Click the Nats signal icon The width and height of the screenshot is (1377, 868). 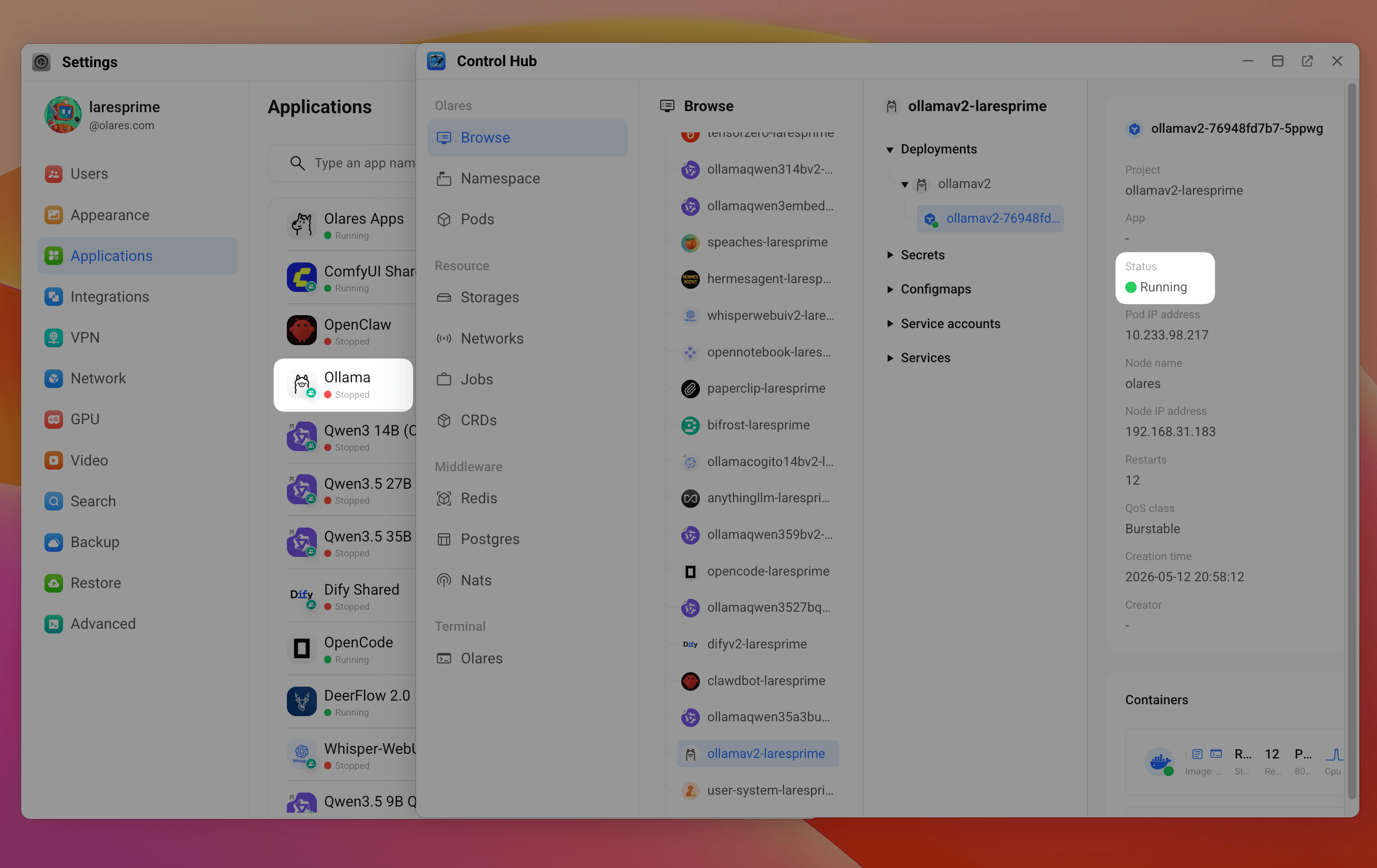(x=443, y=580)
